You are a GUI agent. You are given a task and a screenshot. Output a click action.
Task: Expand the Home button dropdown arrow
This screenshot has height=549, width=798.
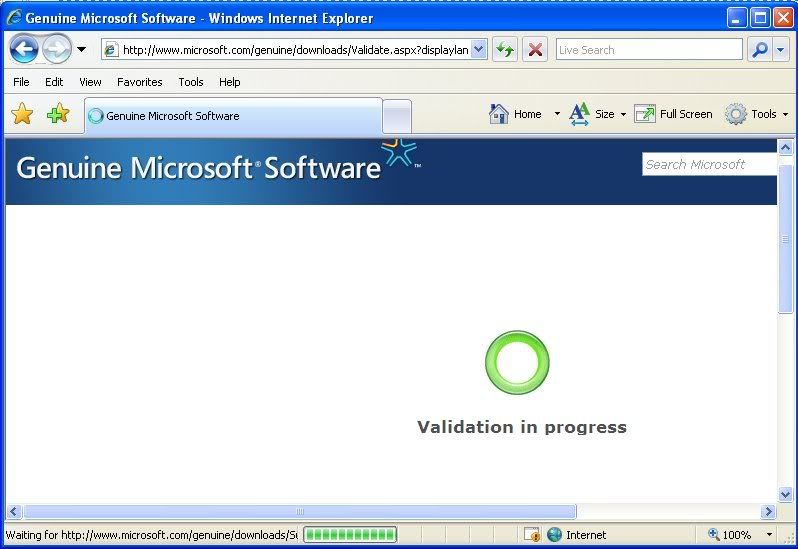[x=557, y=114]
